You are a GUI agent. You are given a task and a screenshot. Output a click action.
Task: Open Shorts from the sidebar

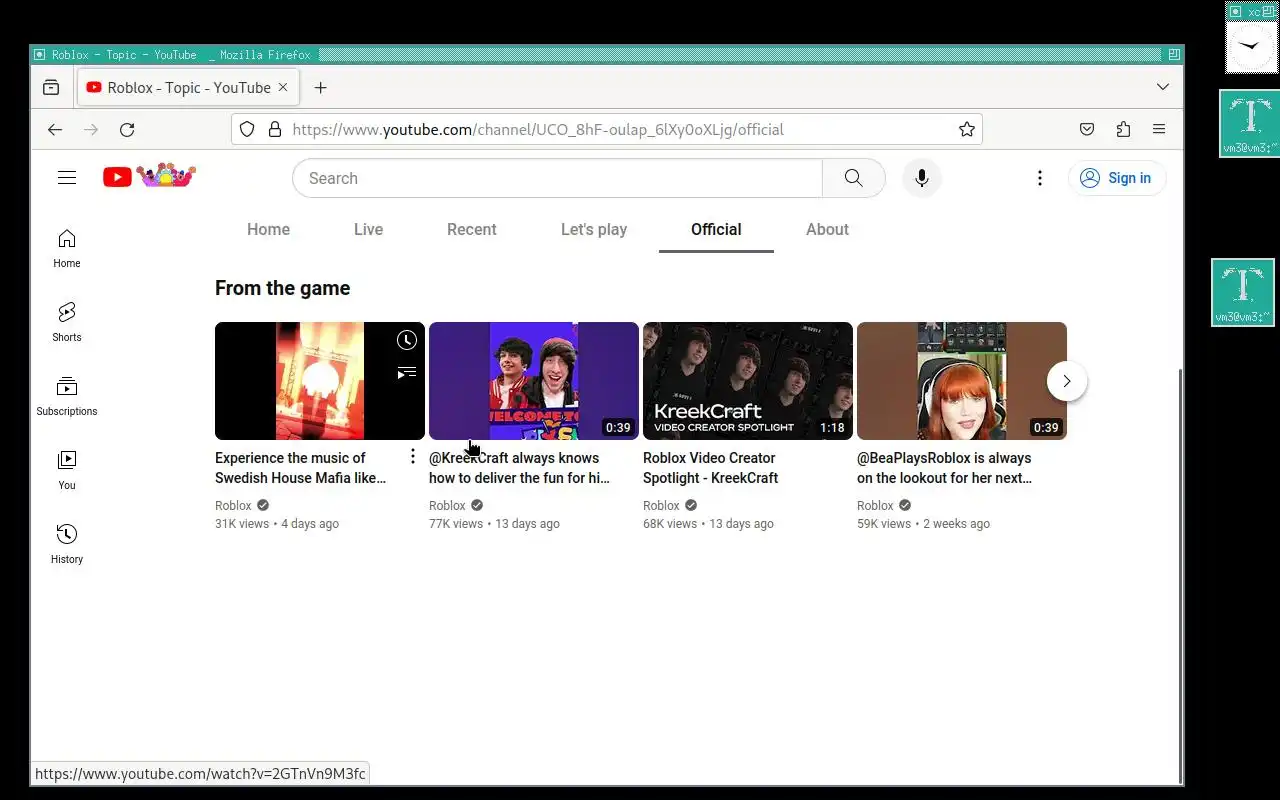[67, 322]
